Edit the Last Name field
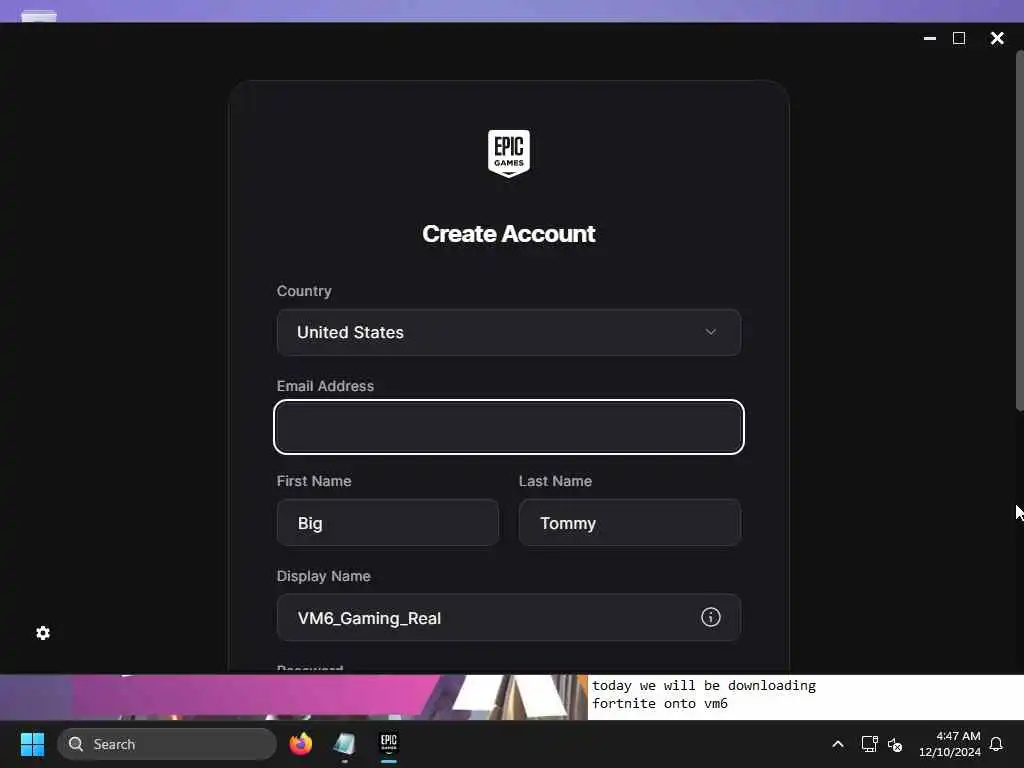Viewport: 1024px width, 768px height. point(630,522)
